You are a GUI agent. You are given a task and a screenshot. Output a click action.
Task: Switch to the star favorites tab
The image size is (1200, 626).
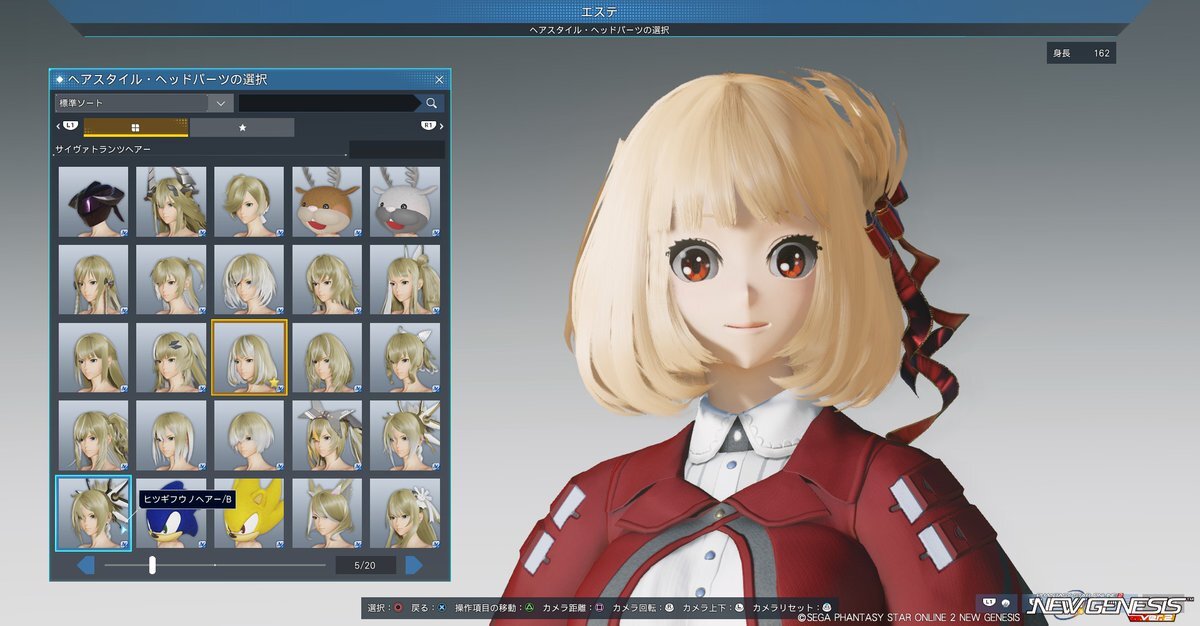pyautogui.click(x=242, y=127)
